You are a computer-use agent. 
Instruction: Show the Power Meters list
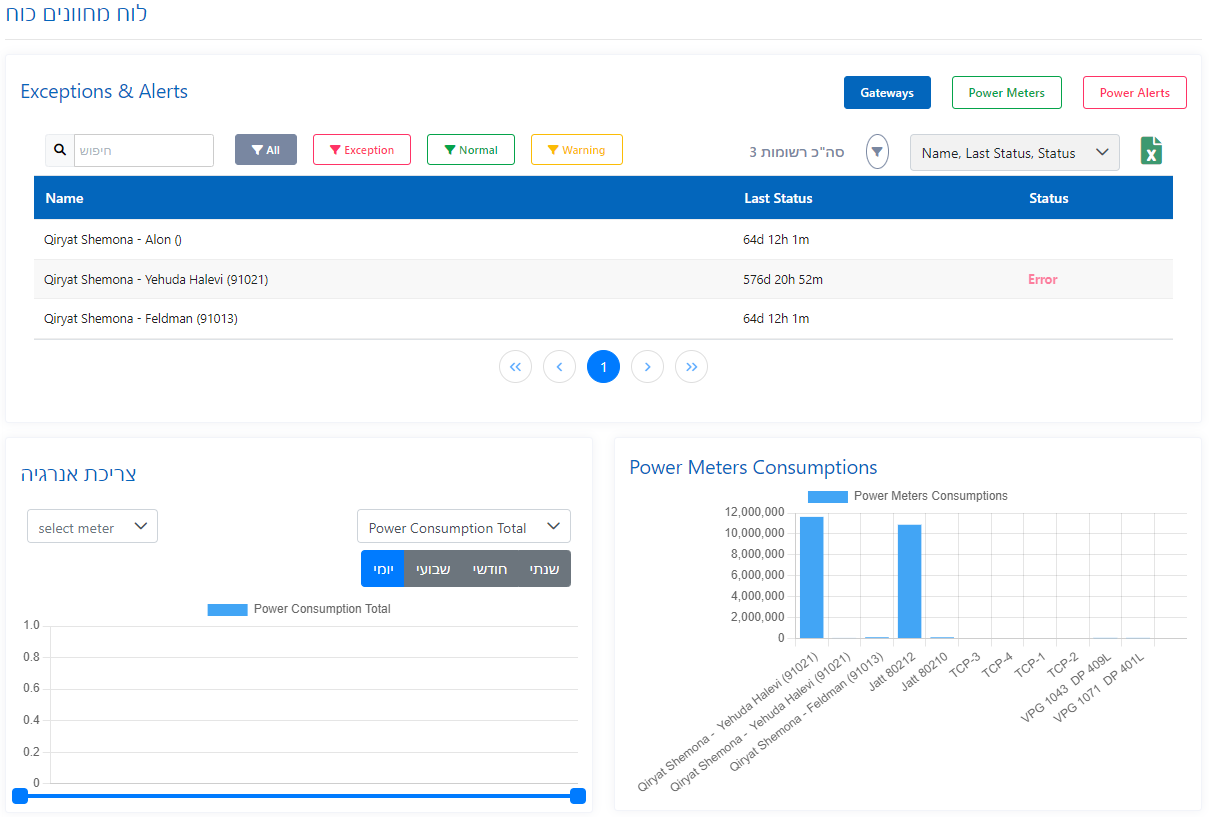tap(1006, 93)
